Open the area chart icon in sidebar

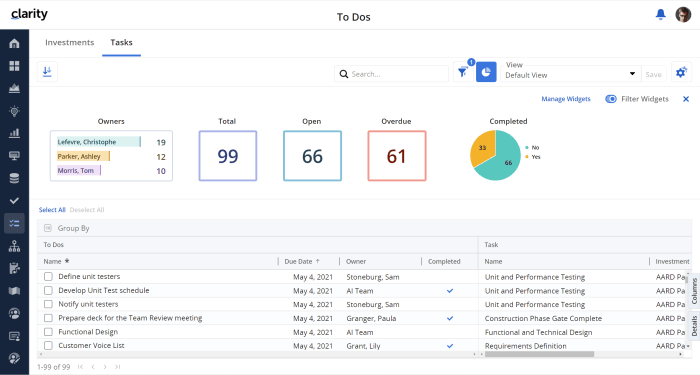[14, 88]
